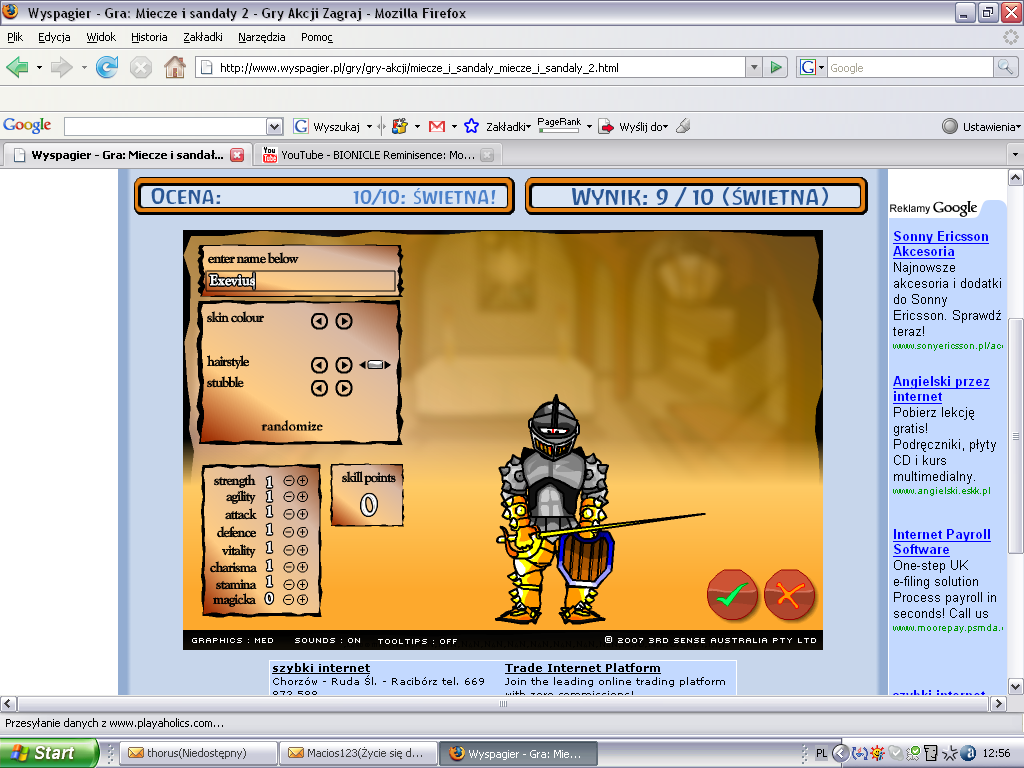Click the blue bookmark star icon
Screen dimensions: 1024x768
click(471, 126)
